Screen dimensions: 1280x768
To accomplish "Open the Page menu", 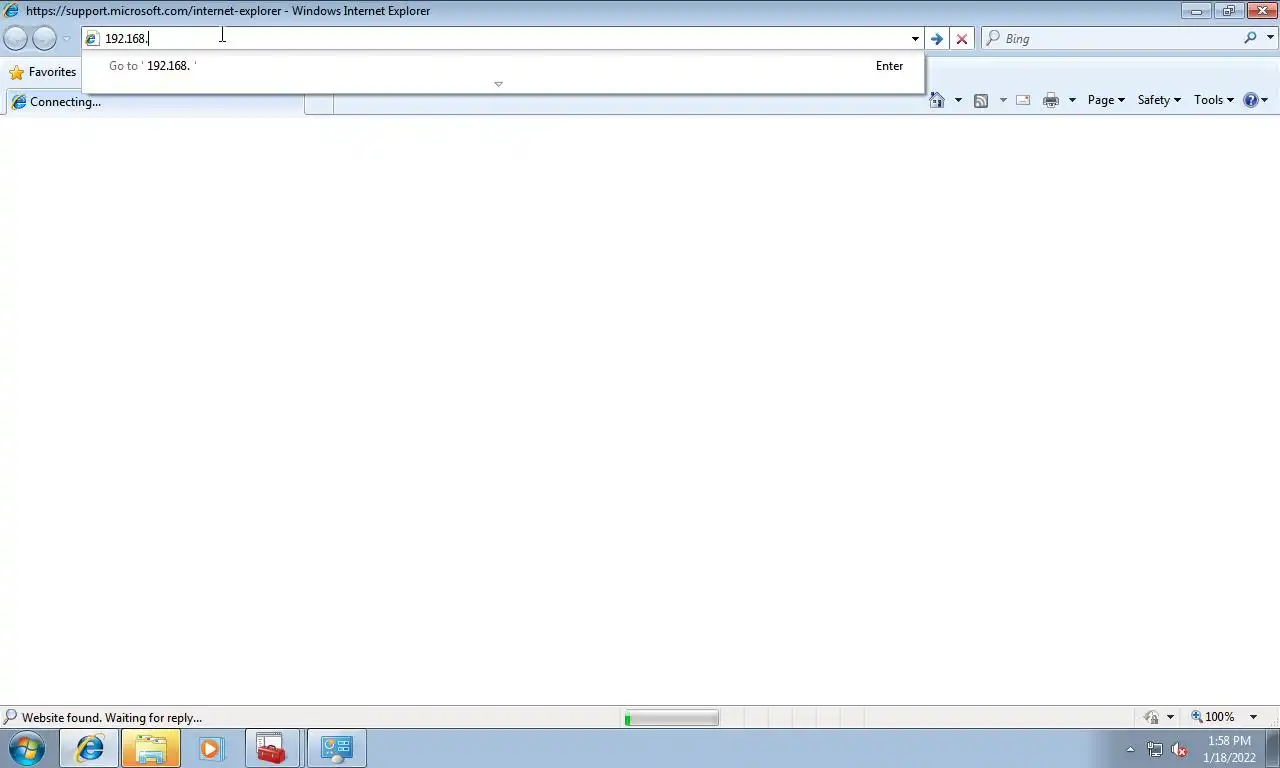I will click(x=1106, y=100).
